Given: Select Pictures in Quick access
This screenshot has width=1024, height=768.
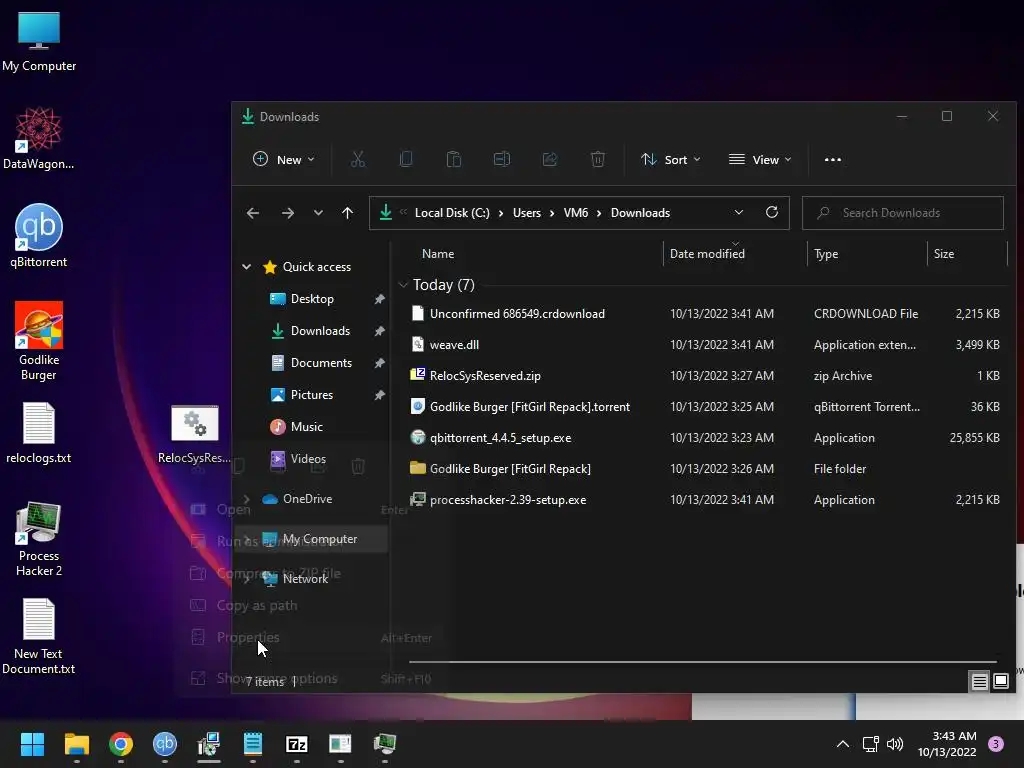Looking at the screenshot, I should [312, 394].
